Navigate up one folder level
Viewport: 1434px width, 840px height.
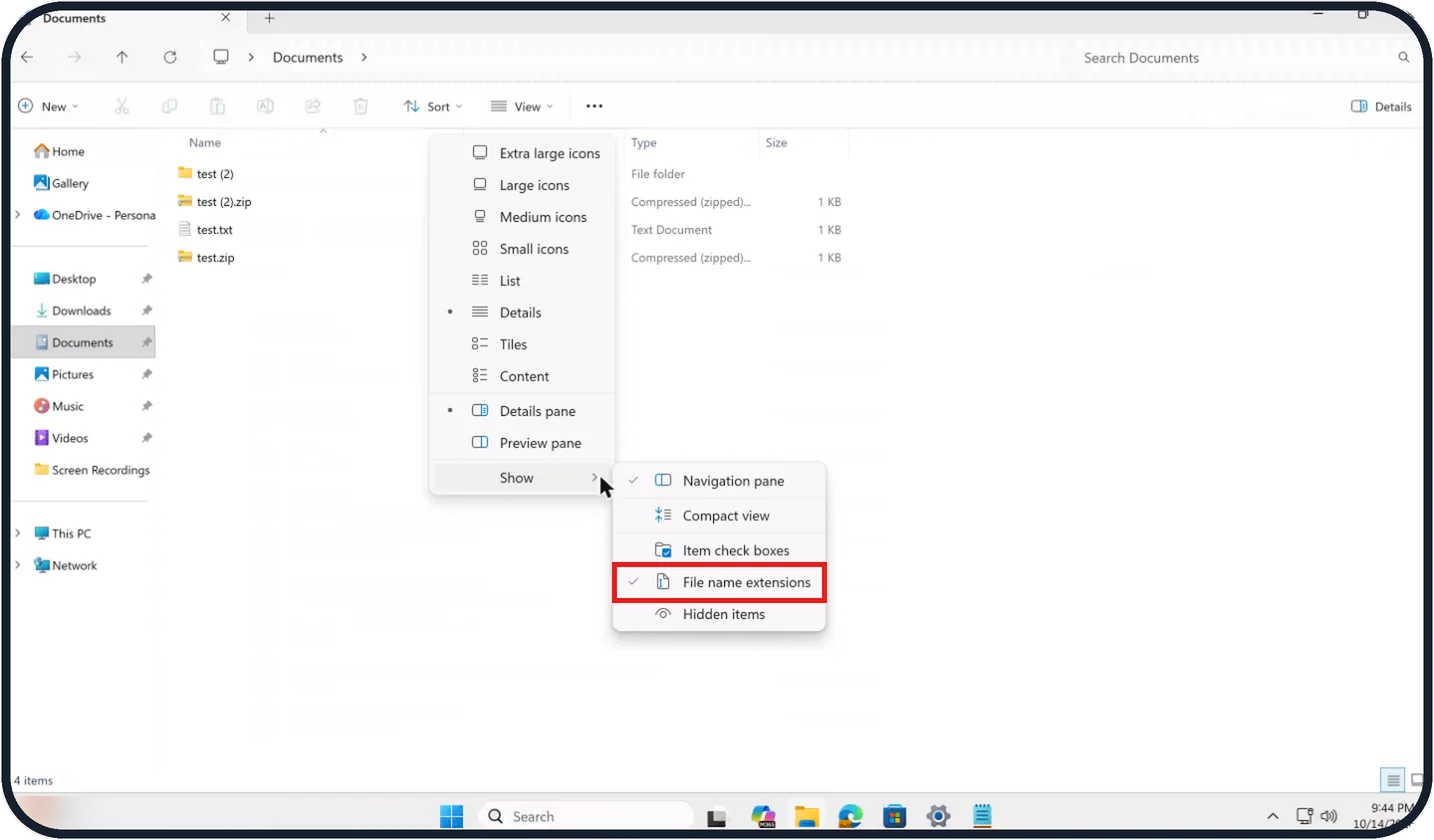122,58
